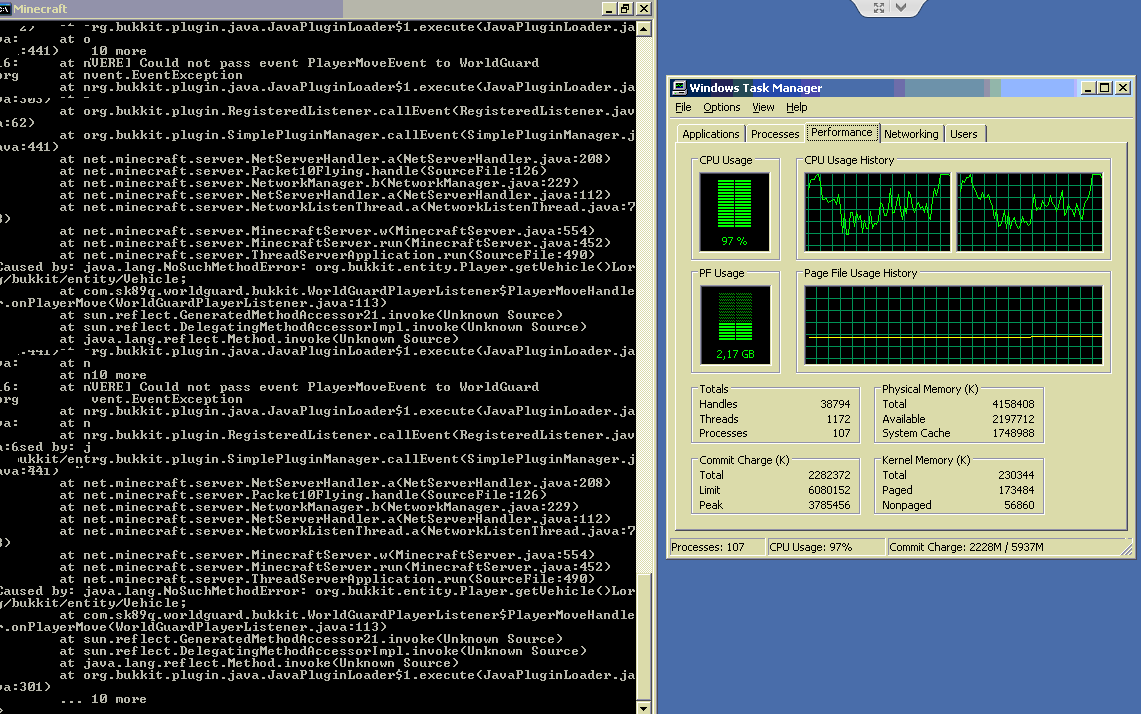Switch to the Applications tab
Image resolution: width=1141 pixels, height=714 pixels.
pyautogui.click(x=710, y=134)
